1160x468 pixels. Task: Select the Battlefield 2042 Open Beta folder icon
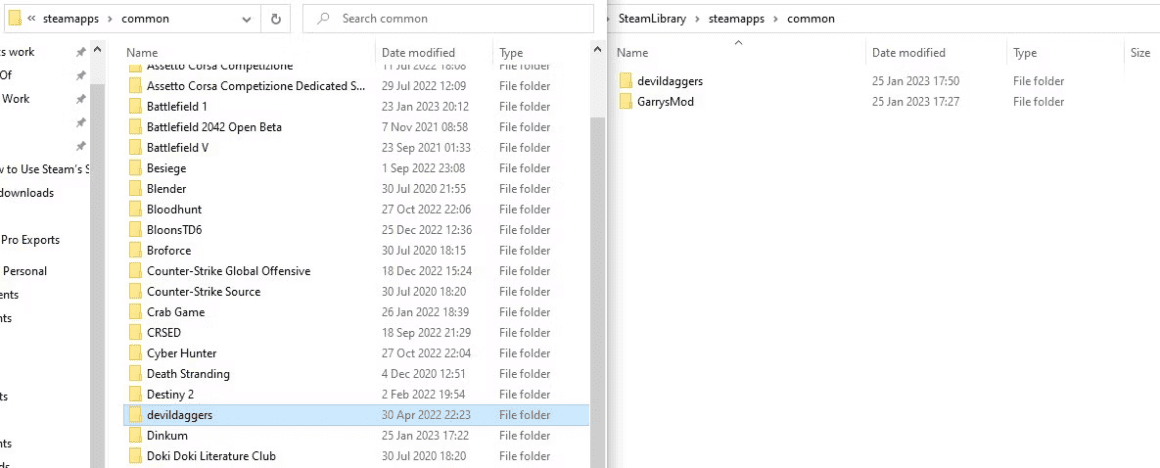[x=135, y=127]
